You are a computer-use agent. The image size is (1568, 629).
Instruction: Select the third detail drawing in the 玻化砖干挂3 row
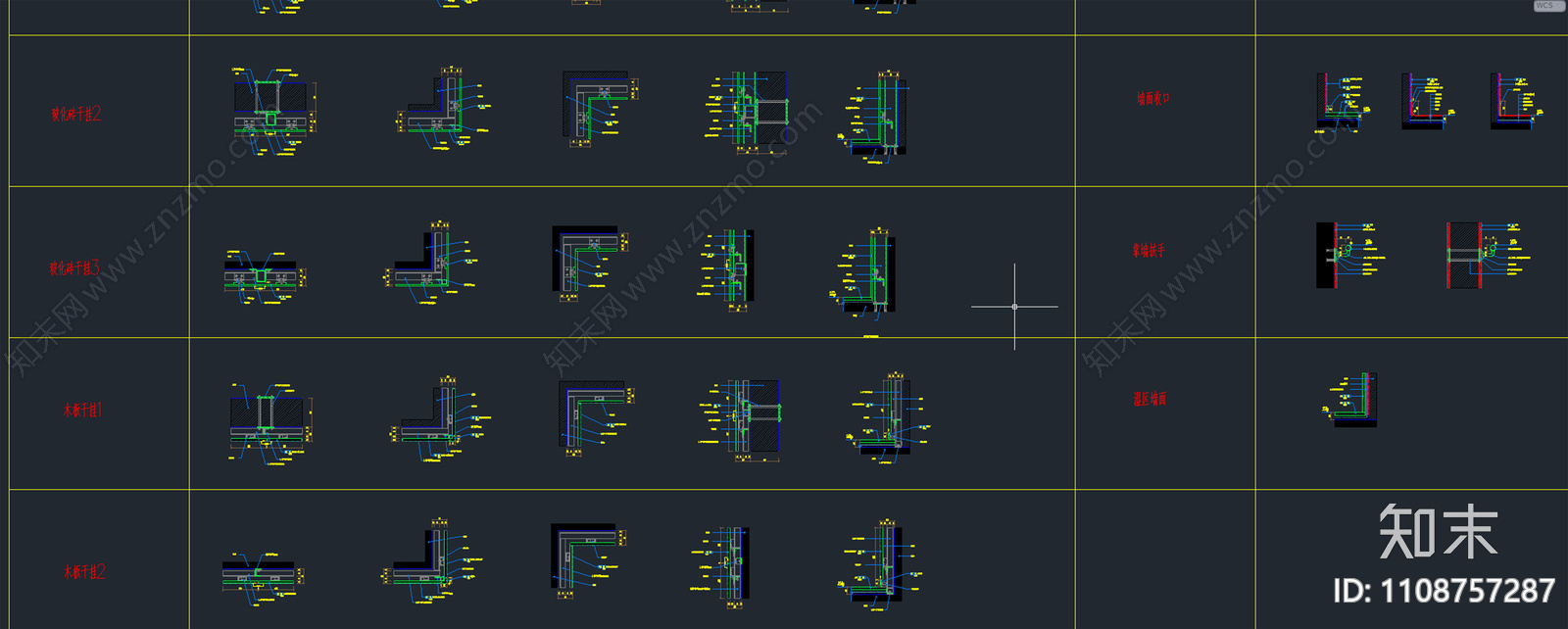(x=590, y=262)
